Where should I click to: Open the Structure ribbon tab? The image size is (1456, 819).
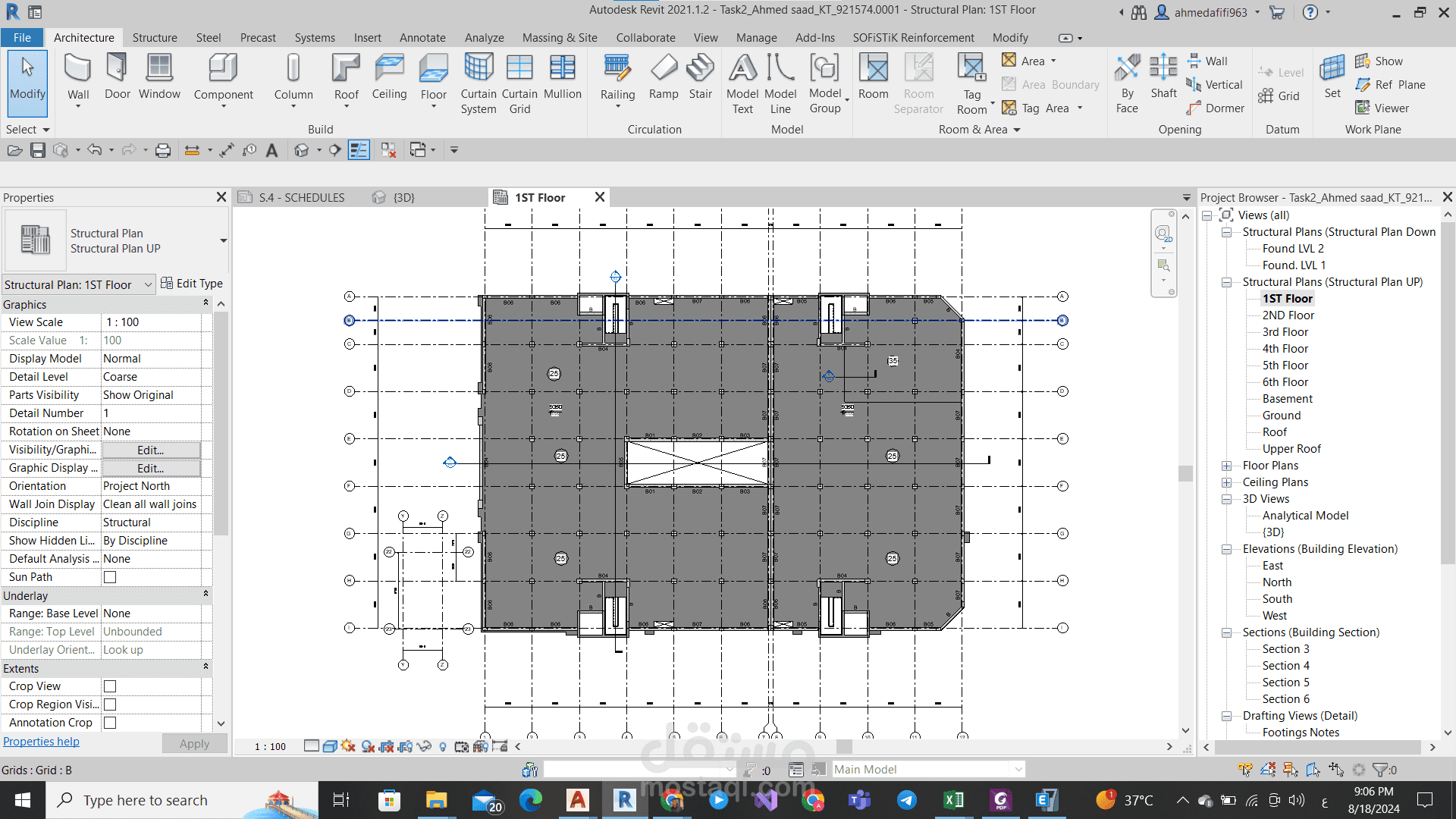pyautogui.click(x=154, y=37)
